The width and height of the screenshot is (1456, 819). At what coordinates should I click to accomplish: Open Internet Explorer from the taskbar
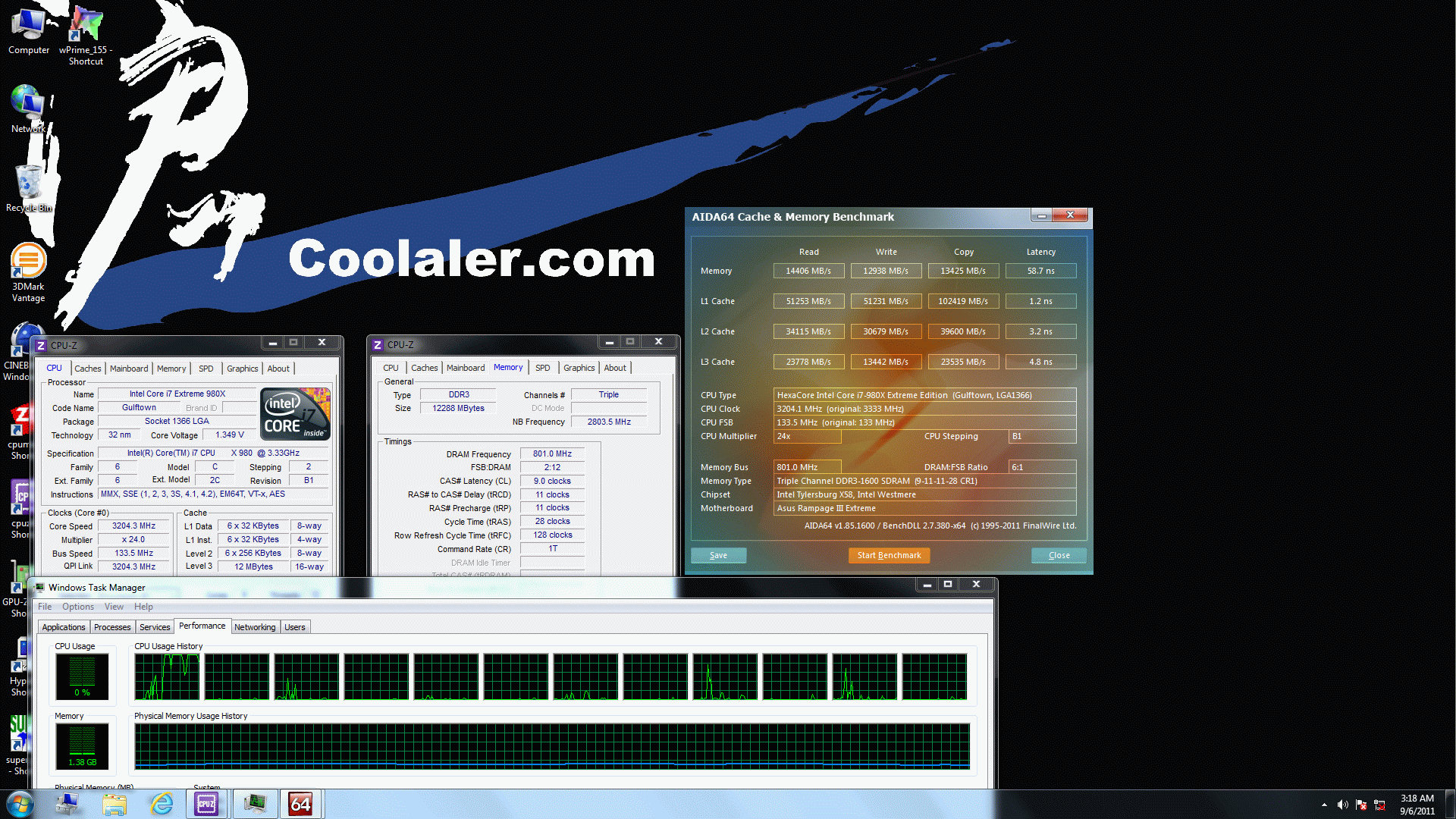[162, 804]
